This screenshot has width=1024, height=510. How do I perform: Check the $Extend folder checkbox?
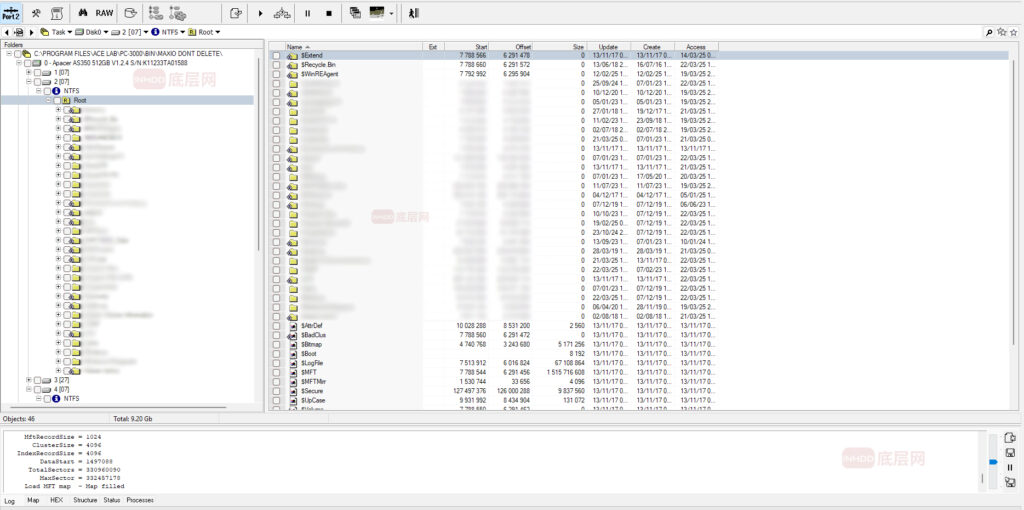[x=277, y=55]
